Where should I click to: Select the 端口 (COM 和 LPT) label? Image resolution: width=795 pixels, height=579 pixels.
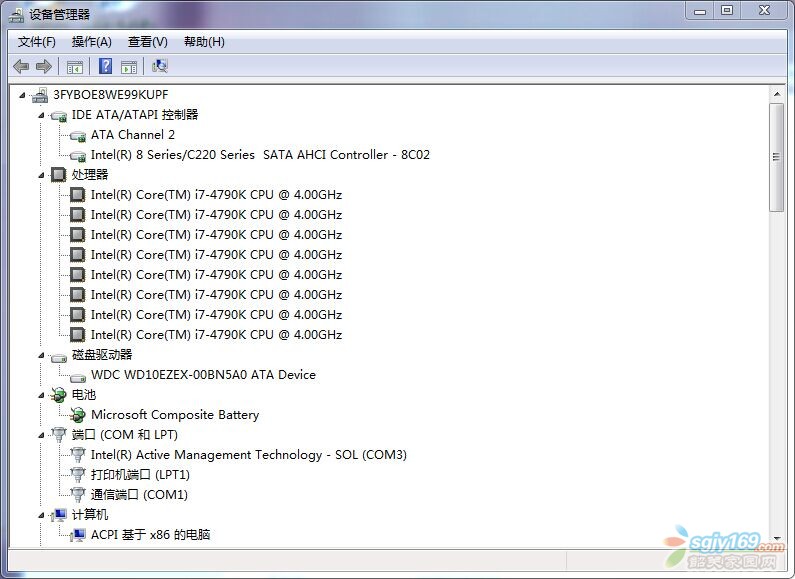tap(125, 435)
